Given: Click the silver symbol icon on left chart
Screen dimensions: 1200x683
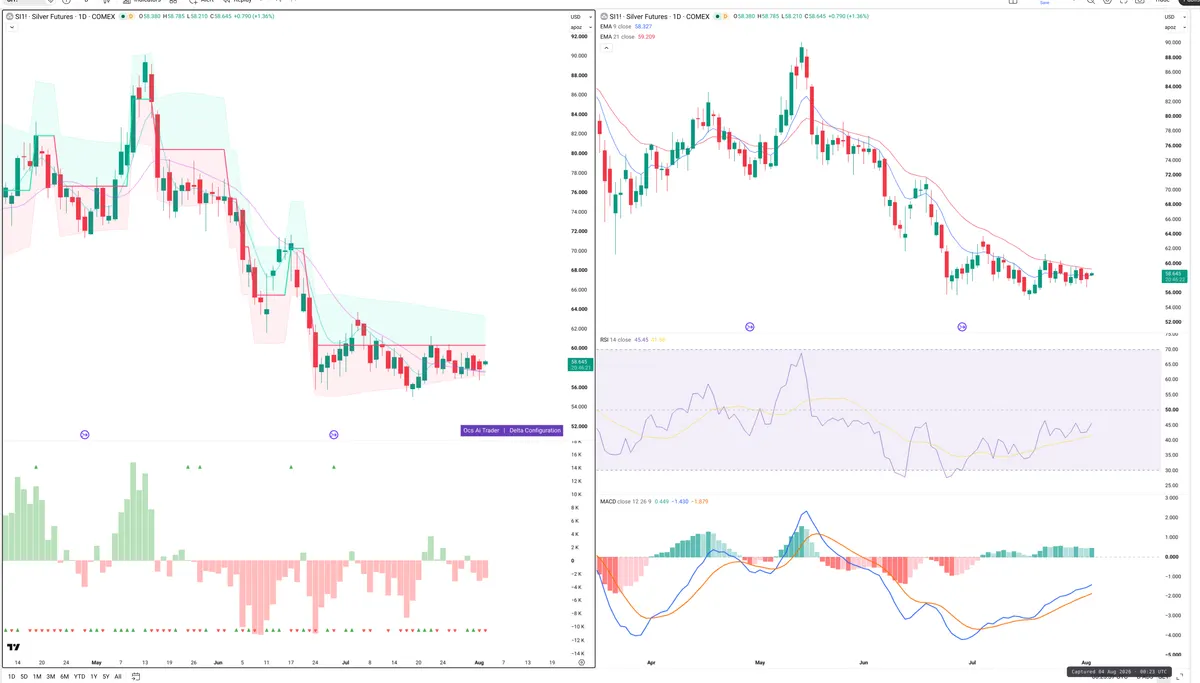Looking at the screenshot, I should [9, 16].
